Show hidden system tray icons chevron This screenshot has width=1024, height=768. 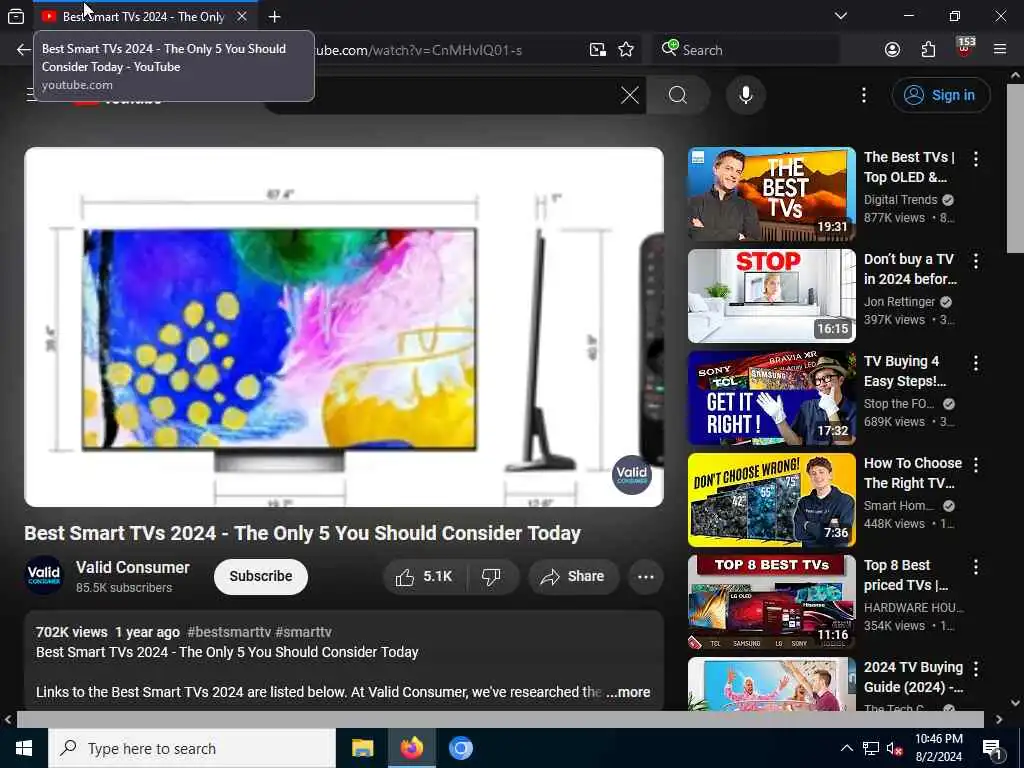tap(846, 748)
